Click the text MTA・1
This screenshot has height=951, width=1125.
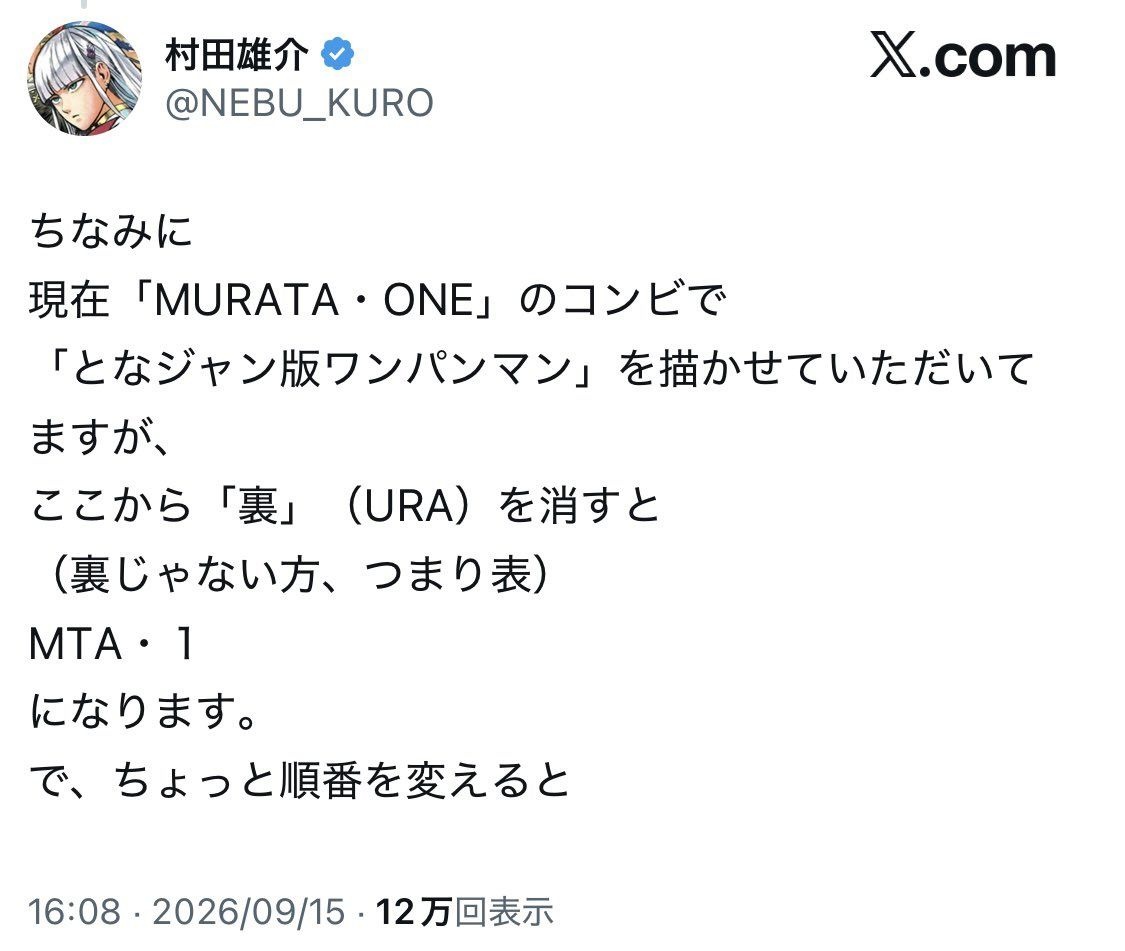tap(111, 644)
